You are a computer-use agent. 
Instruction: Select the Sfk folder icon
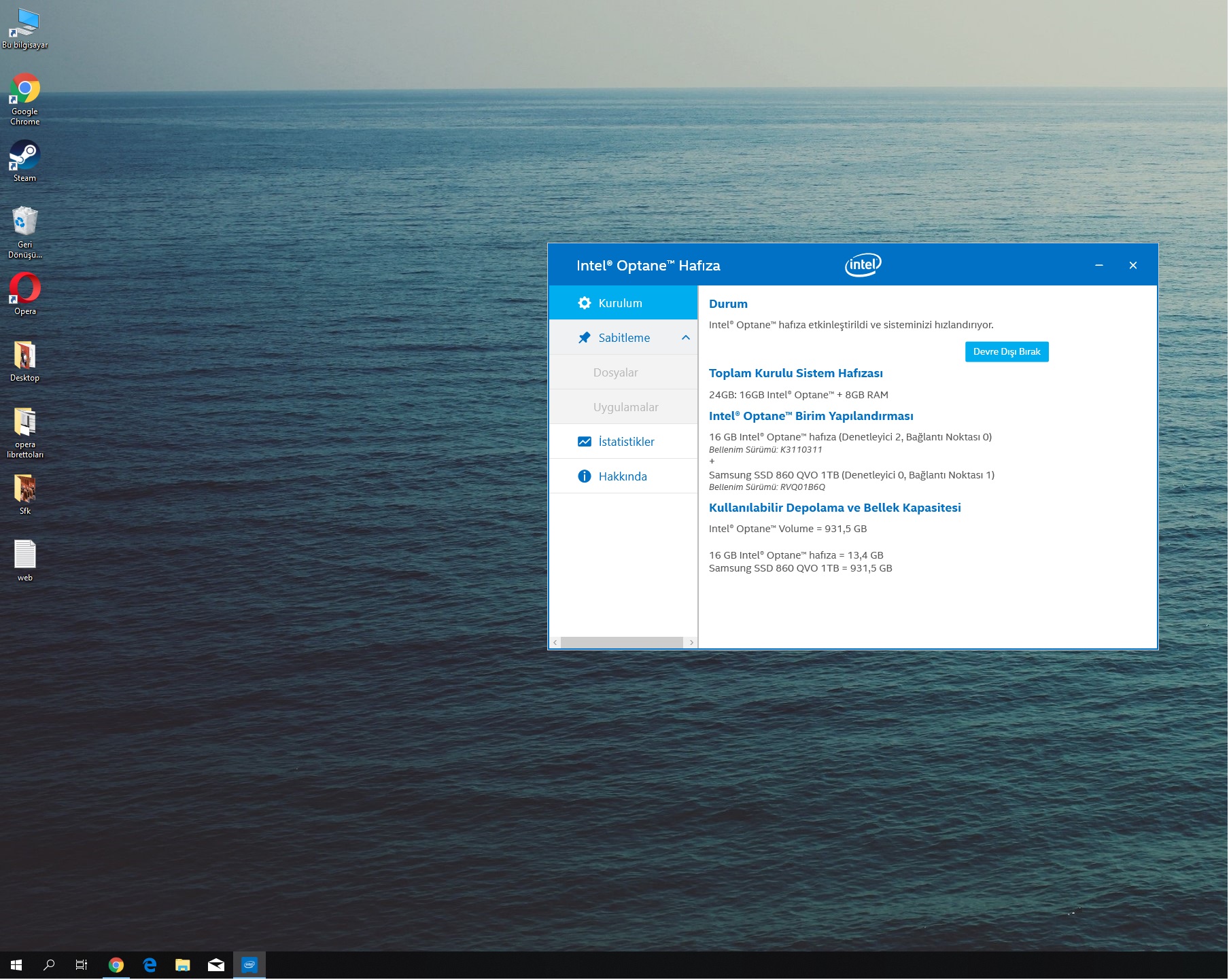click(25, 494)
